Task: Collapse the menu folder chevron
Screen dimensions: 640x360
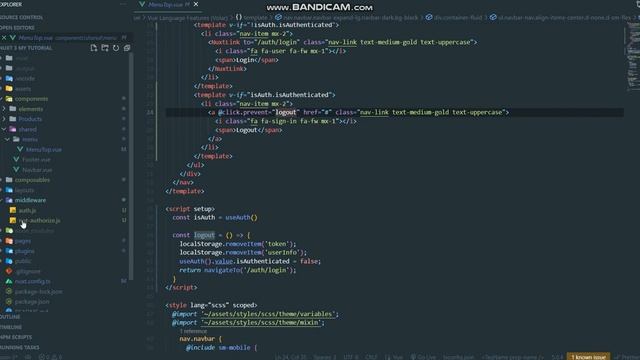Action: [7, 139]
